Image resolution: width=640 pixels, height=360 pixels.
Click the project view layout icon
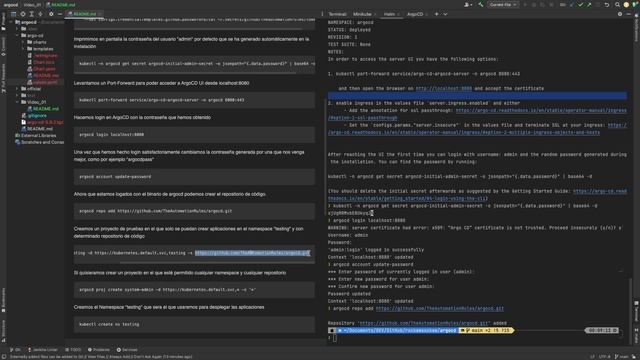[13, 14]
